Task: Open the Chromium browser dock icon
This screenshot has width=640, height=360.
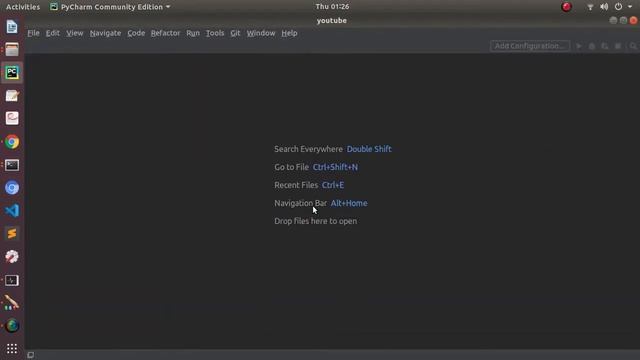Action: [x=12, y=188]
